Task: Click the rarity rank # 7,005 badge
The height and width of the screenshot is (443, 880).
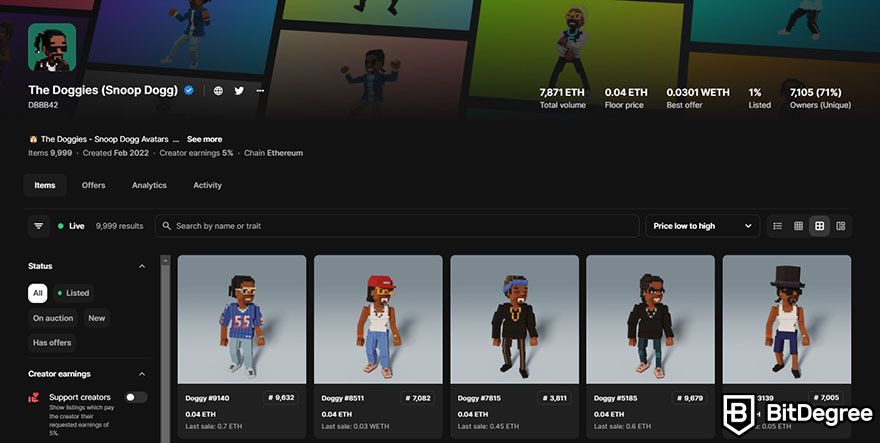Action: point(826,398)
